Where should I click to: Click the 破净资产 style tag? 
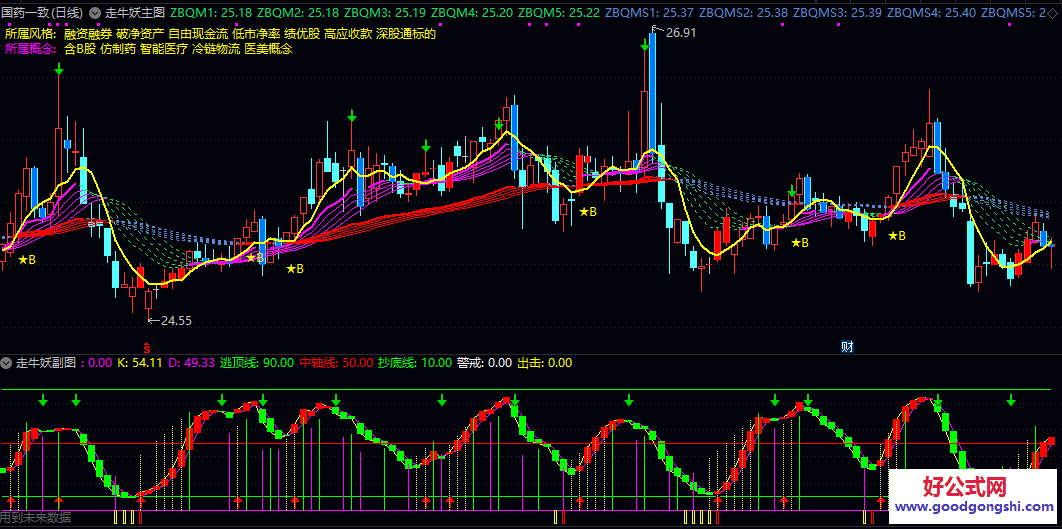point(140,34)
